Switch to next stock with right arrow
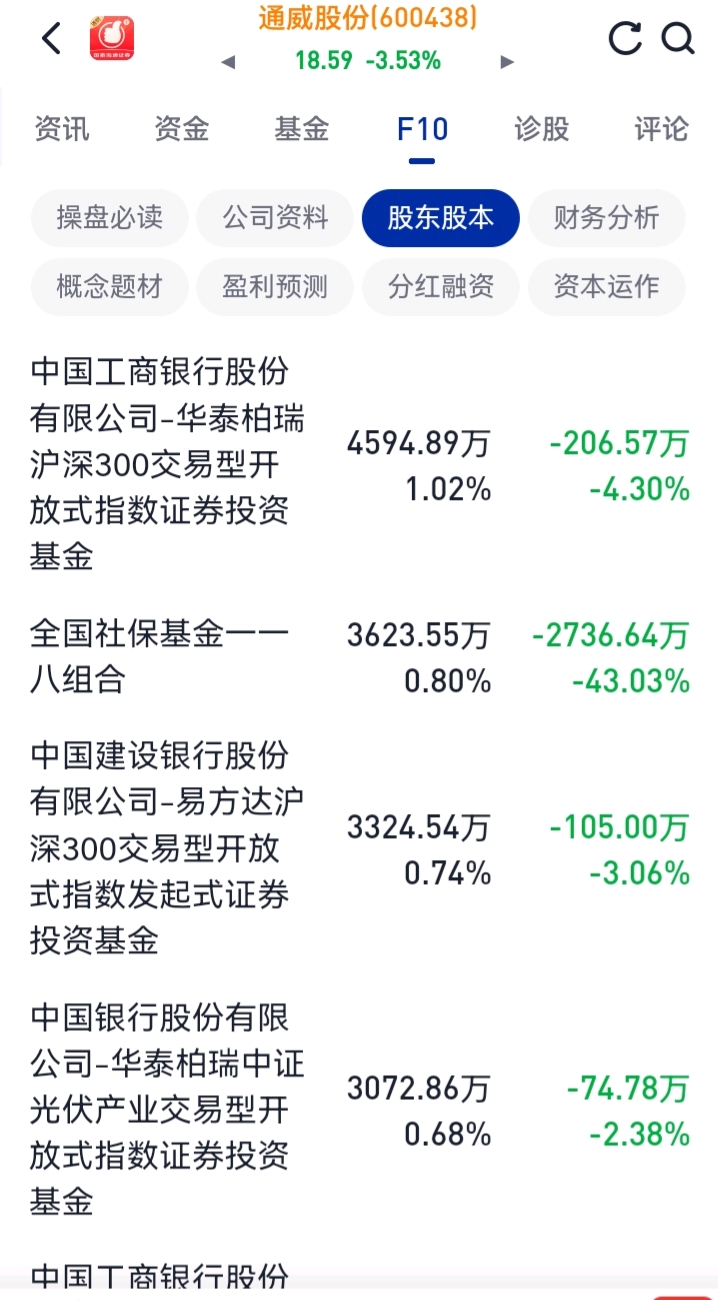Viewport: 718px width, 1300px height. (x=507, y=62)
